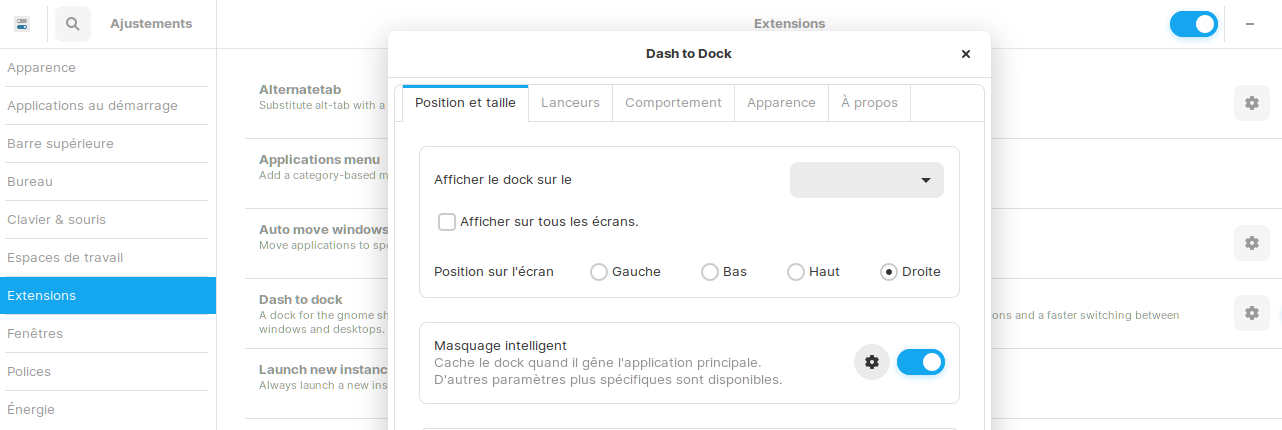This screenshot has width=1282, height=430.
Task: Toggle the global Extensions switch
Action: pos(1193,24)
